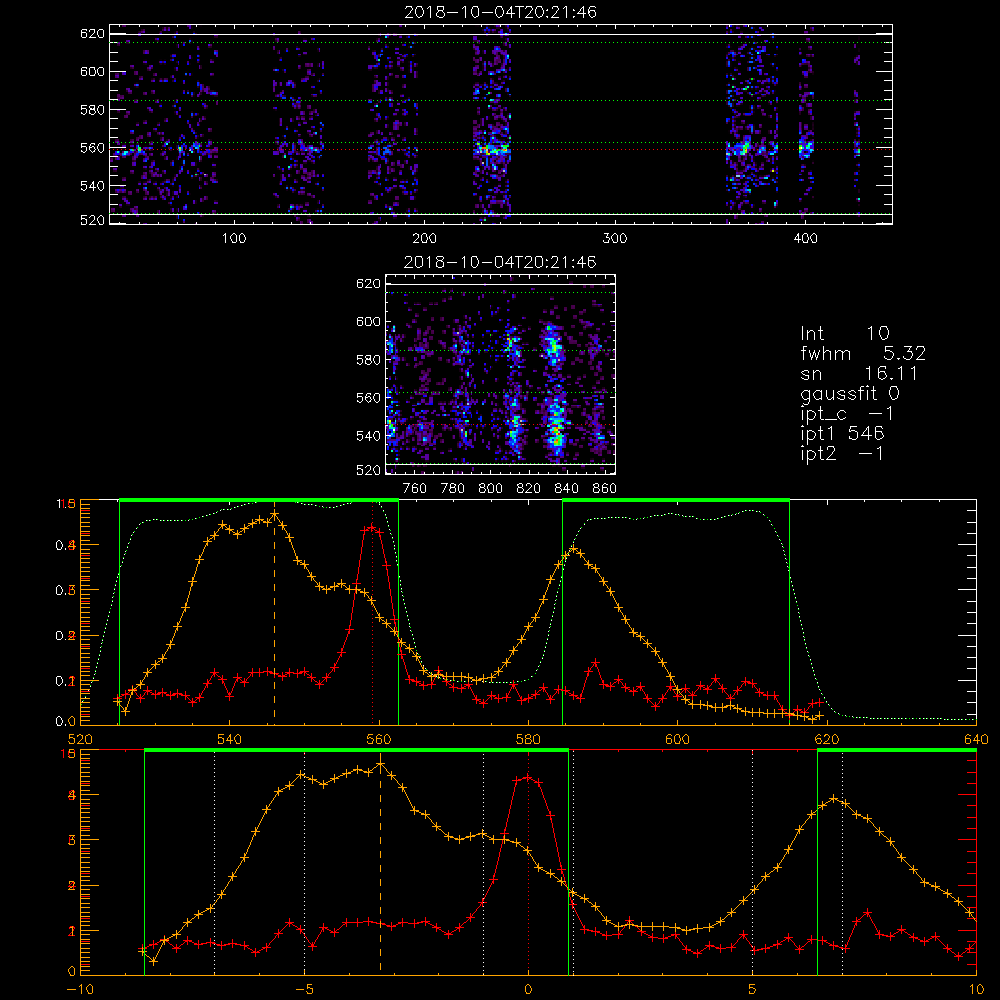
Task: Select y-axis label 620 of top spectrogram
Action: point(92,34)
